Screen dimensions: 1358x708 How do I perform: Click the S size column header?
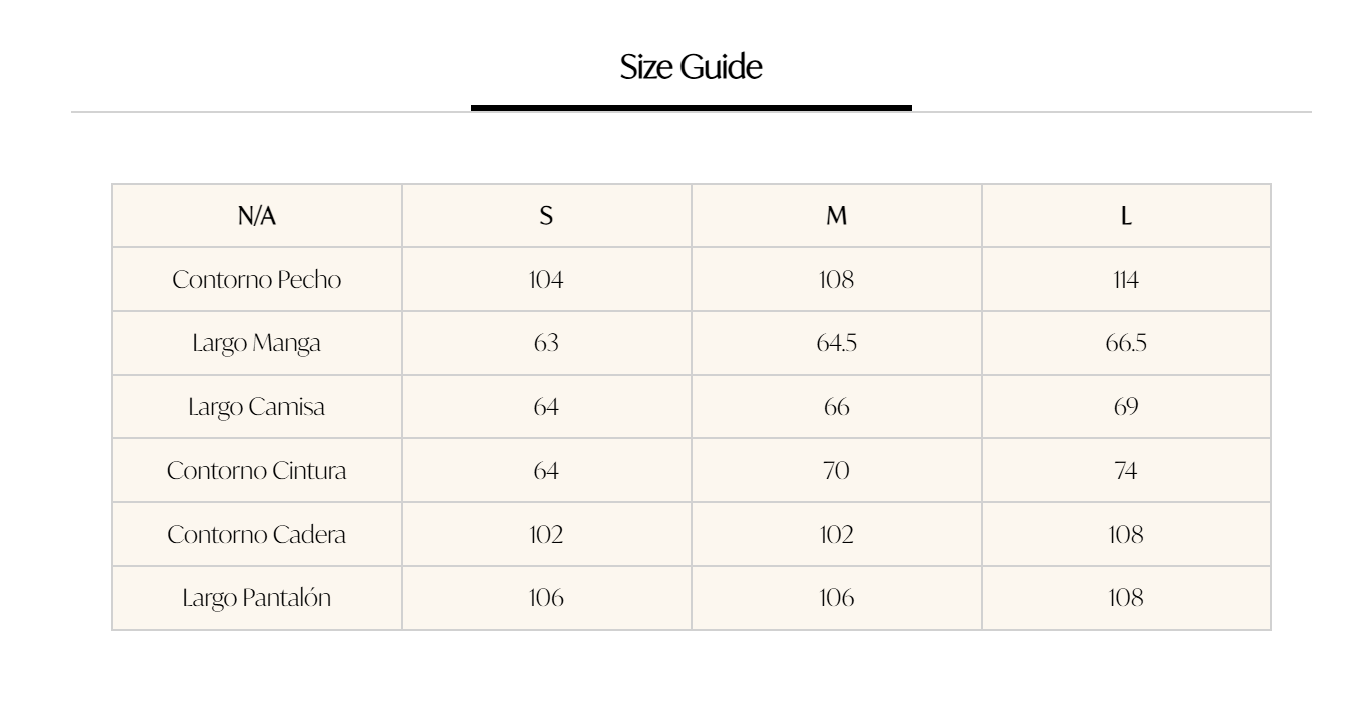coord(546,216)
